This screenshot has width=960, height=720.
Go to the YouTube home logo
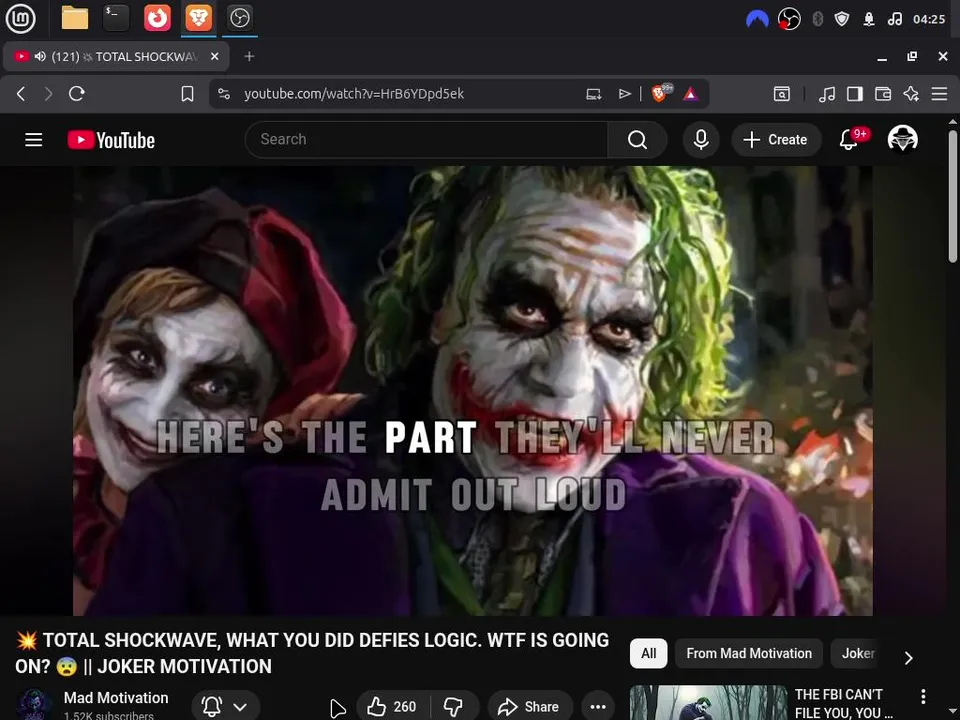tap(111, 140)
